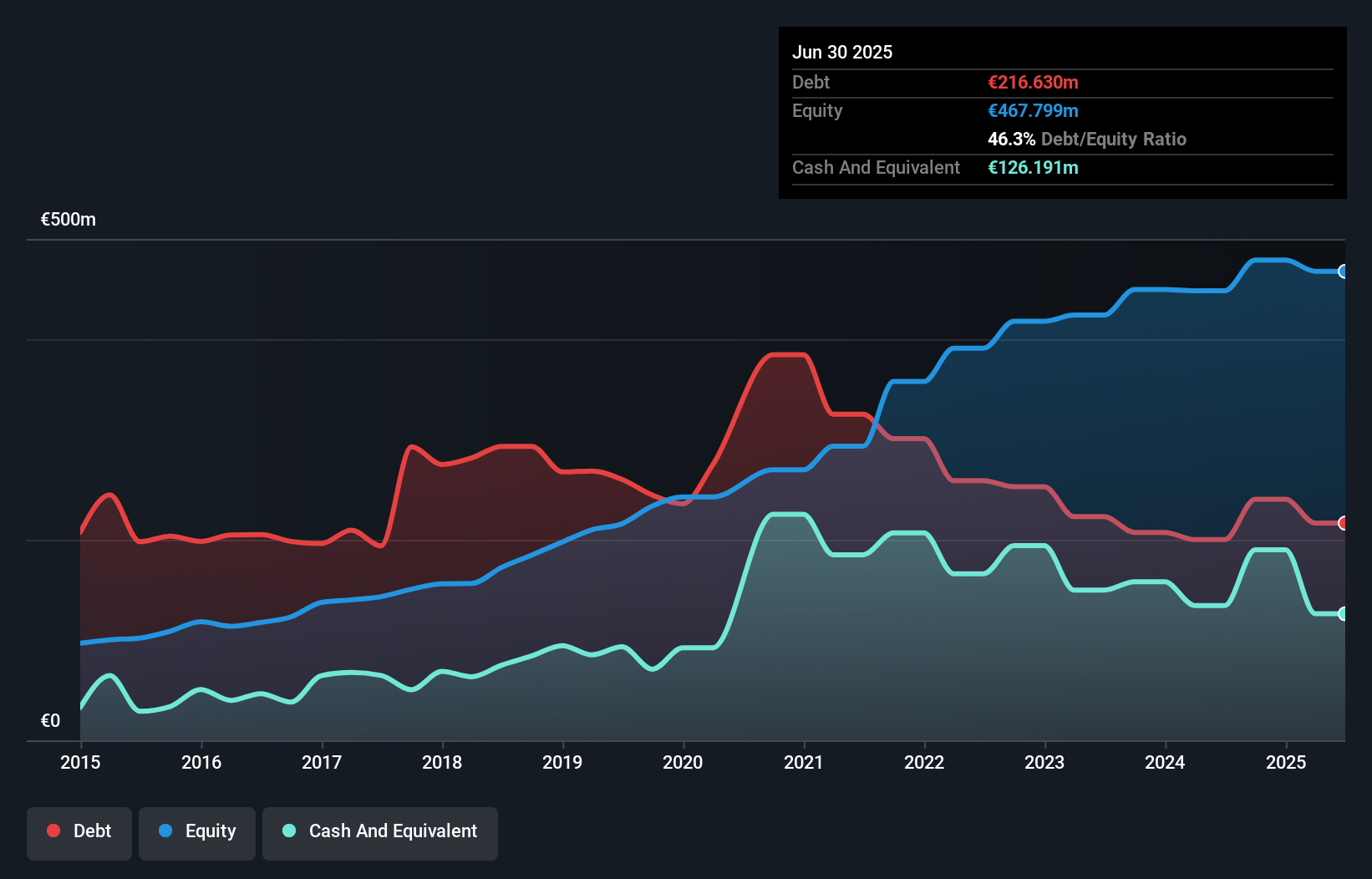
Task: Click the red Debt legend dot
Action: (x=53, y=831)
